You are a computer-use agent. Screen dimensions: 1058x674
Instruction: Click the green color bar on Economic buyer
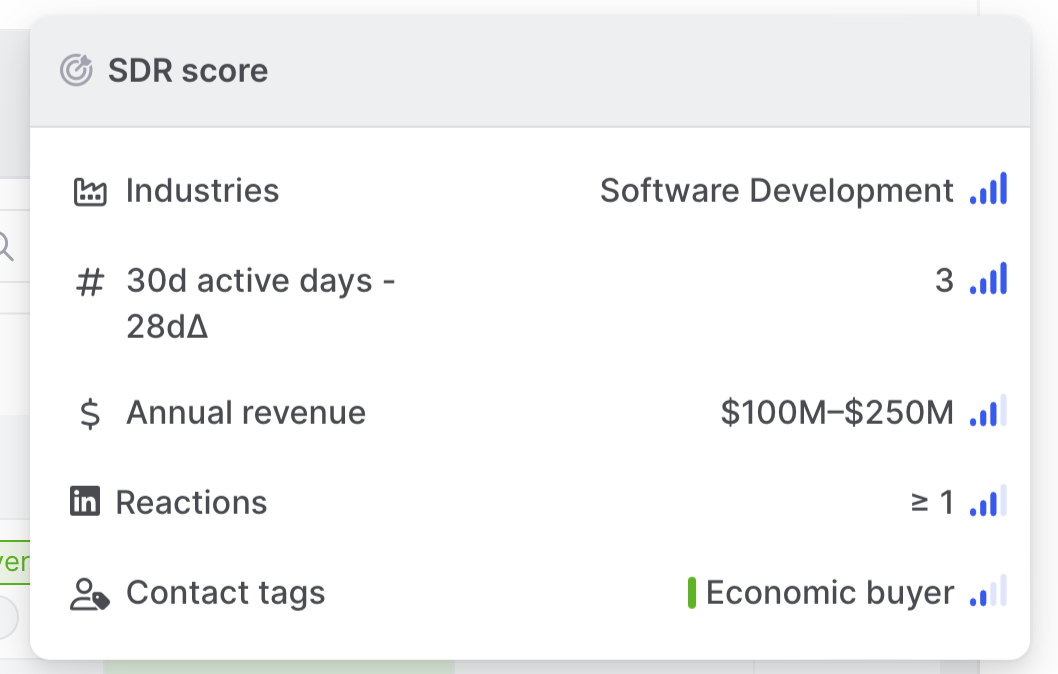tap(692, 593)
